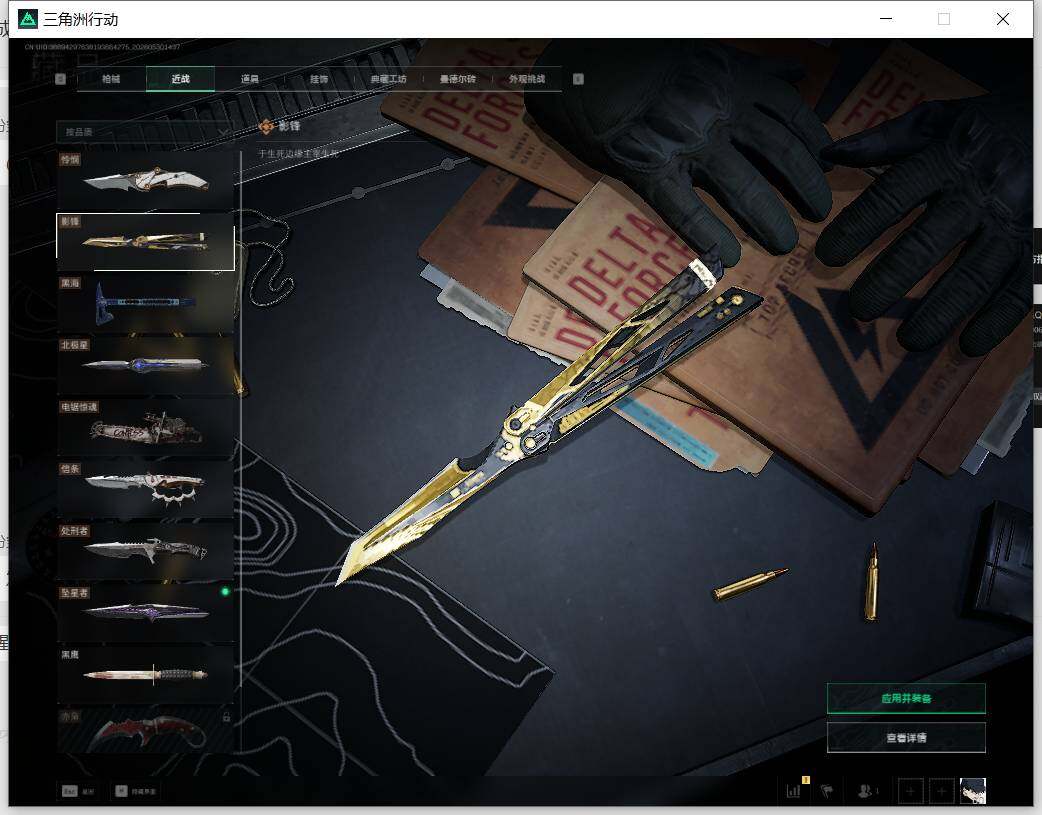Select the 信条 spiked knuckle knife
The height and width of the screenshot is (815, 1042).
point(145,489)
